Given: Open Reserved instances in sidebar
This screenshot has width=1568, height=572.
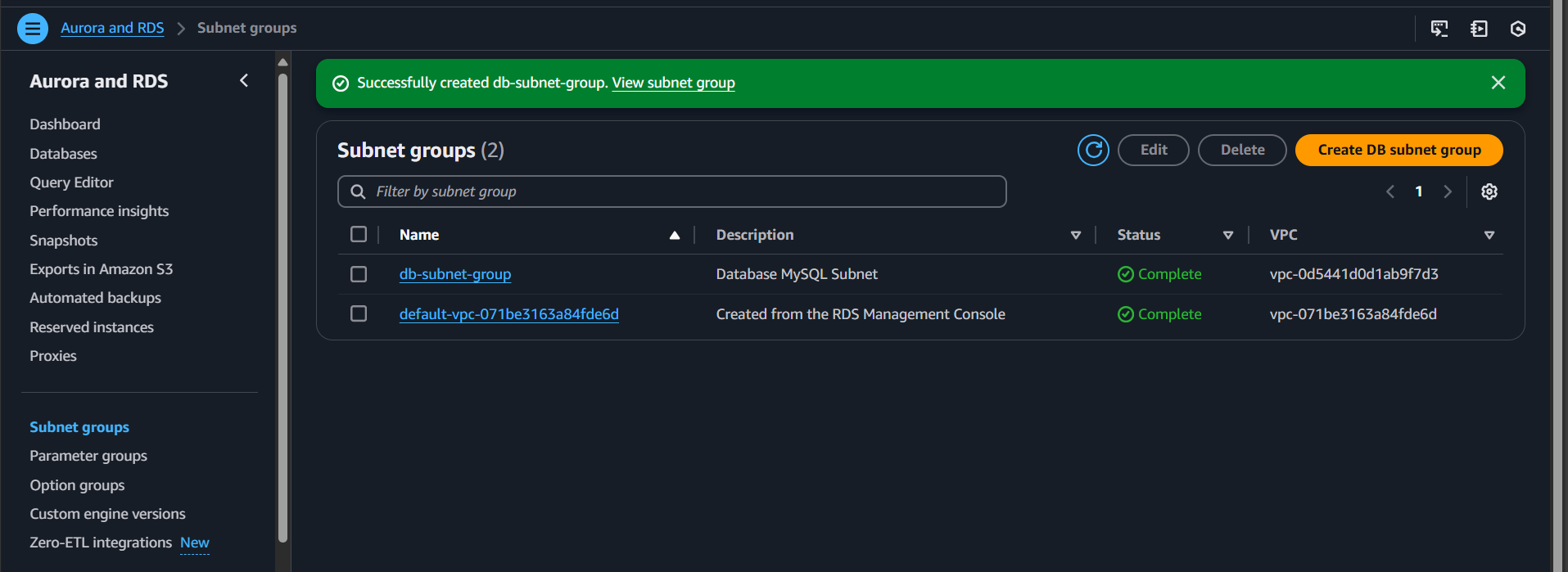Looking at the screenshot, I should pos(92,327).
